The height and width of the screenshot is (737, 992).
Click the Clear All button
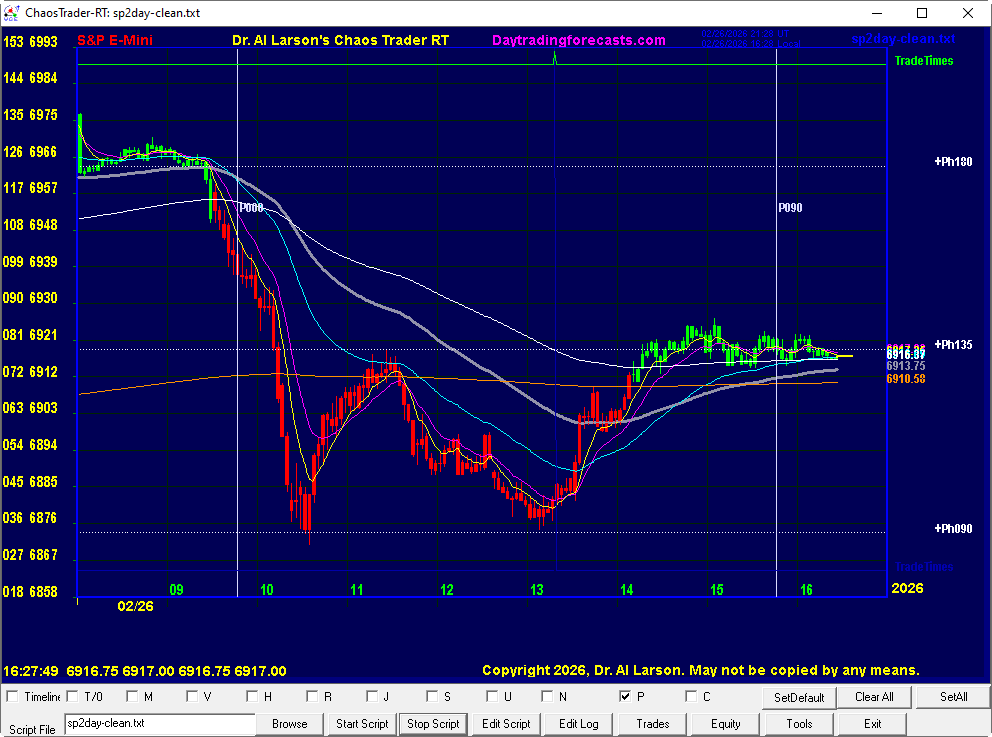coord(873,697)
